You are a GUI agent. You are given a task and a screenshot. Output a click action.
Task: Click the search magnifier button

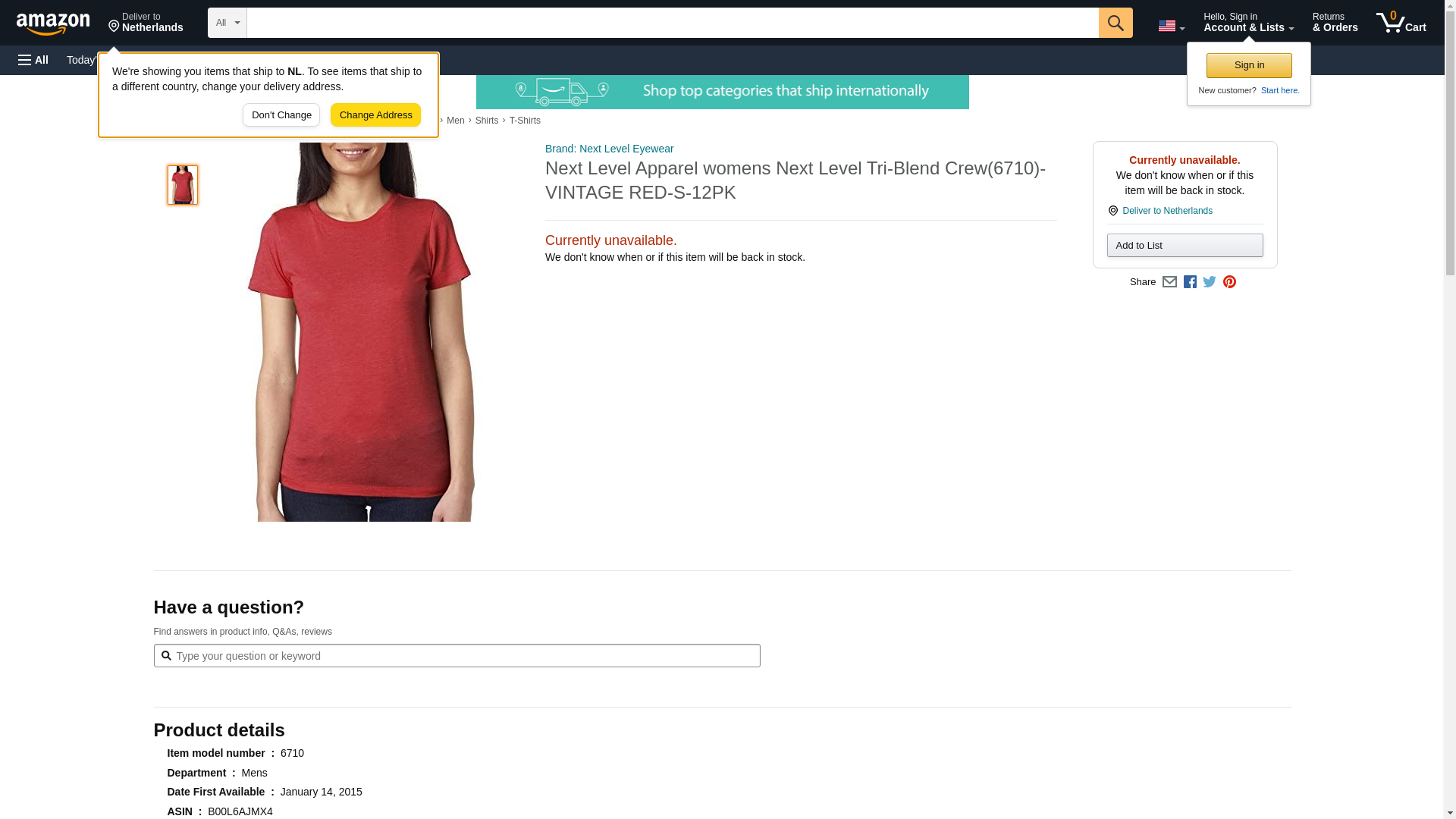(1115, 23)
